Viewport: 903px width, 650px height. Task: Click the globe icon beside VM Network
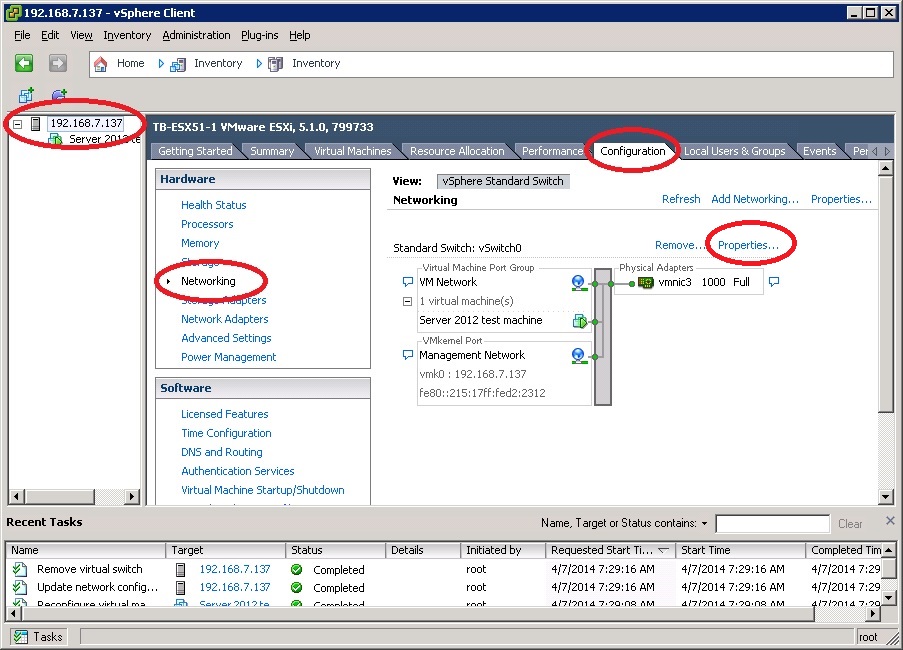579,283
